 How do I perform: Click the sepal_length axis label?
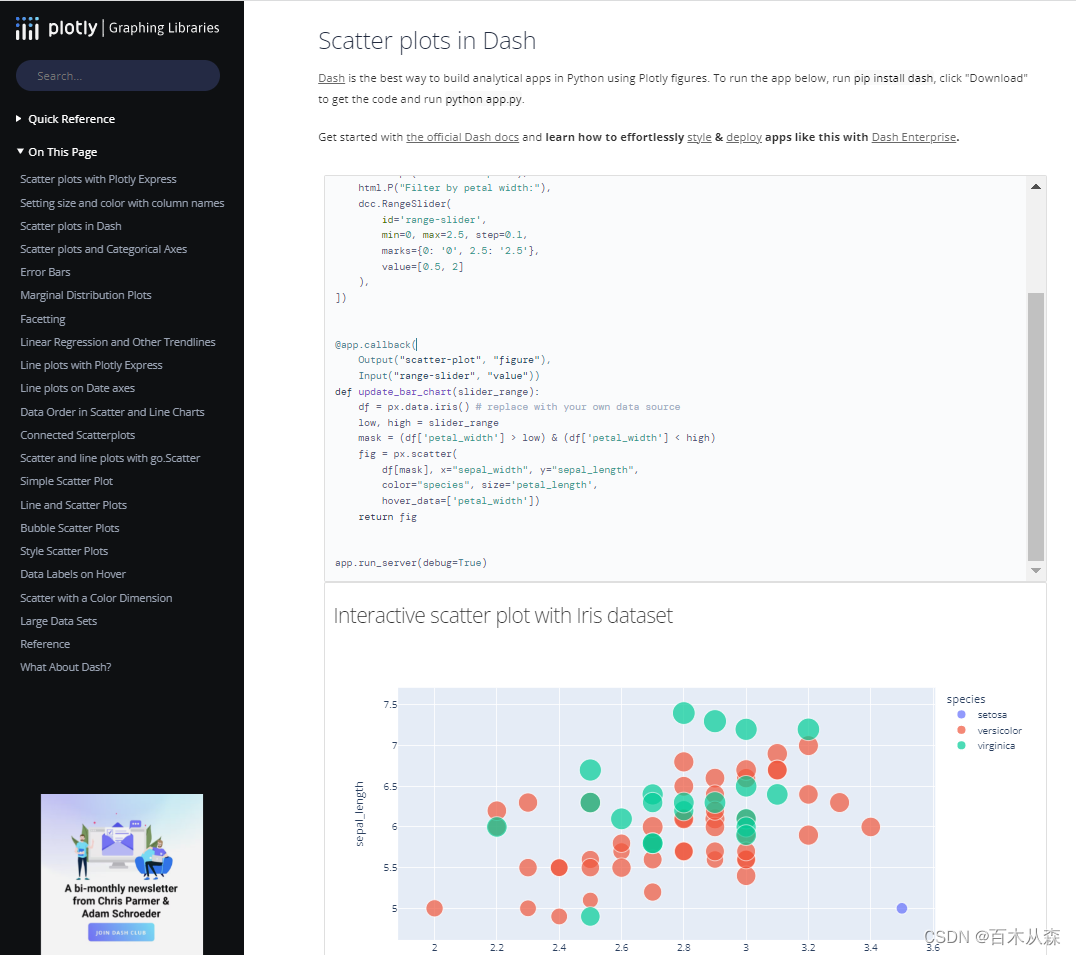click(x=360, y=814)
